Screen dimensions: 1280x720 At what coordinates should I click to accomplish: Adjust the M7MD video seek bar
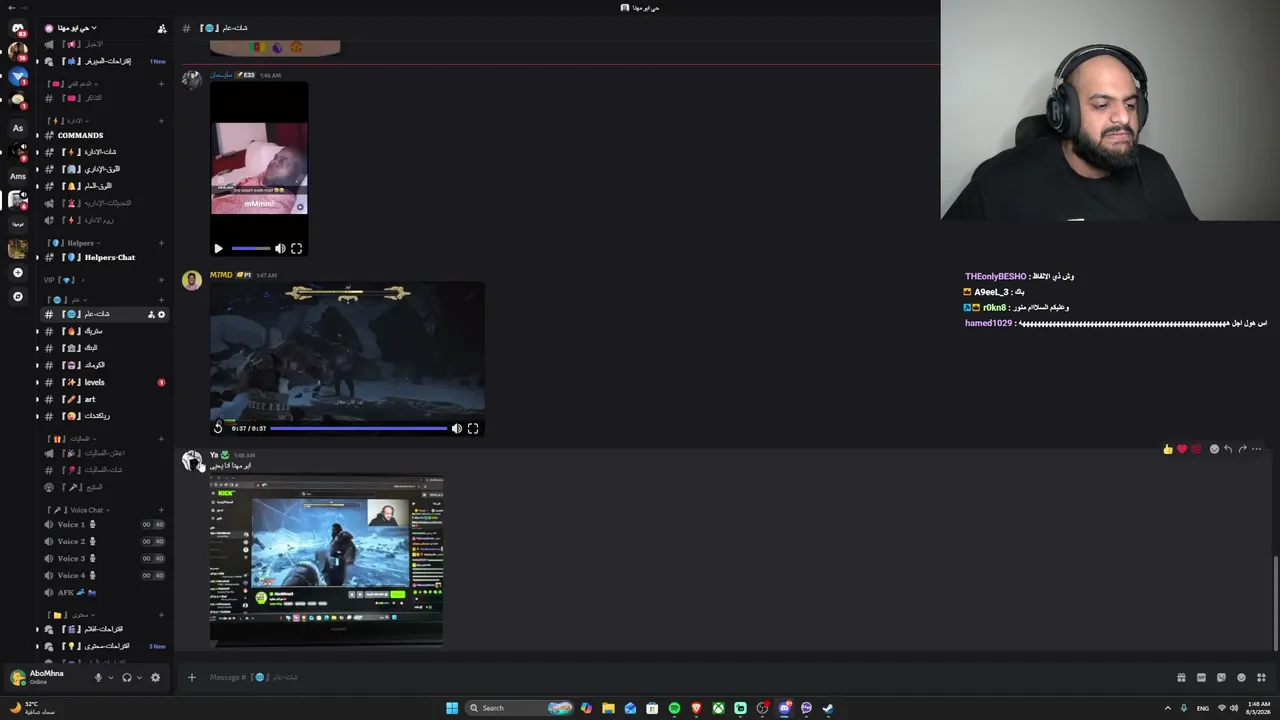tap(359, 428)
